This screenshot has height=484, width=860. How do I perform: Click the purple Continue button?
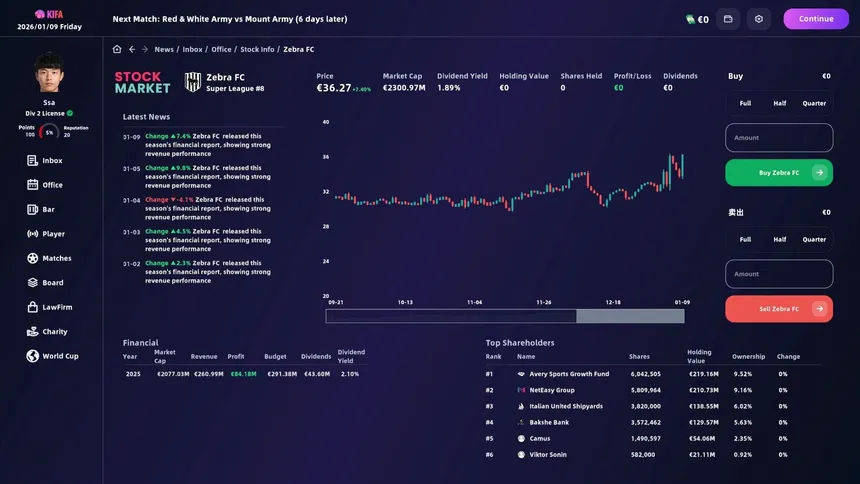816,19
